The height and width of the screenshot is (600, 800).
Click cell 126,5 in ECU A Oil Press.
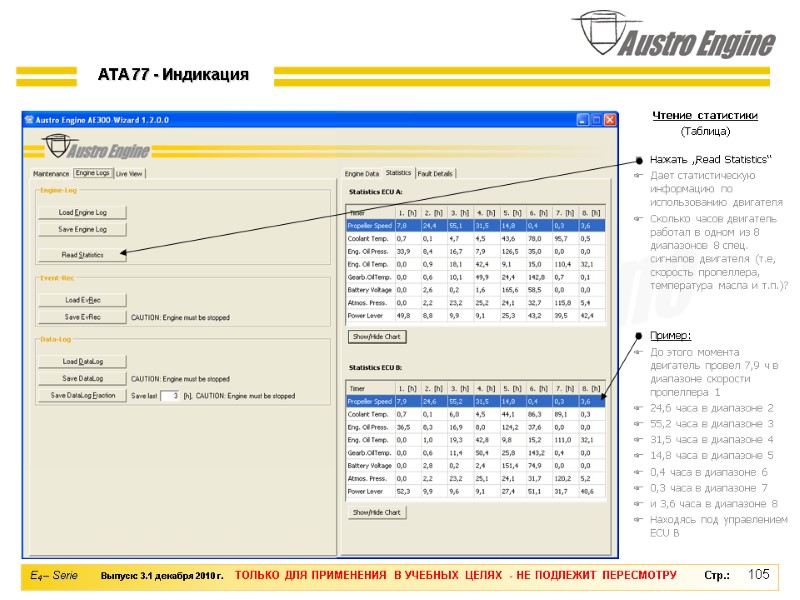coord(513,252)
